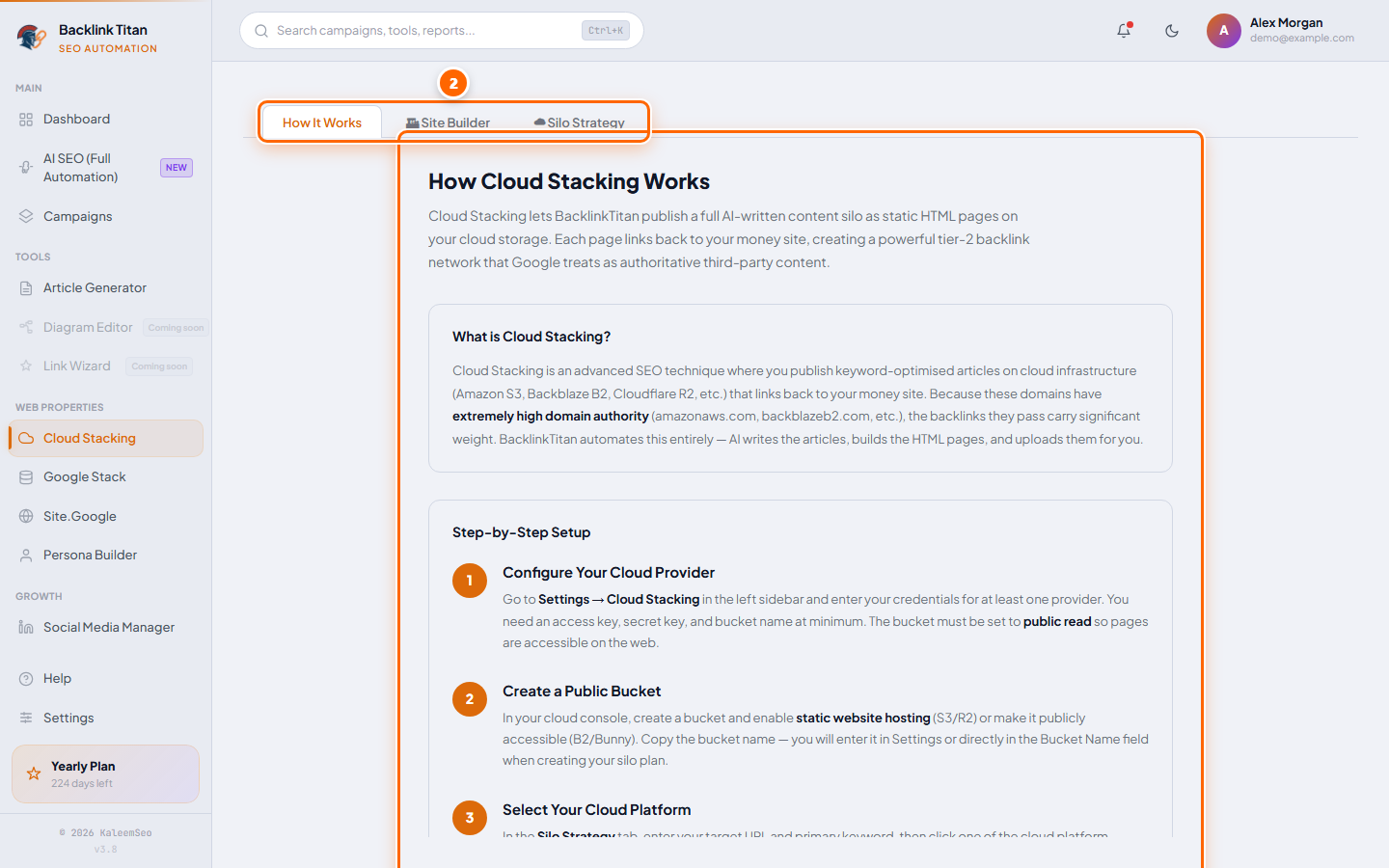This screenshot has width=1389, height=868.
Task: Click the Article Generator document icon
Action: pyautogui.click(x=26, y=288)
